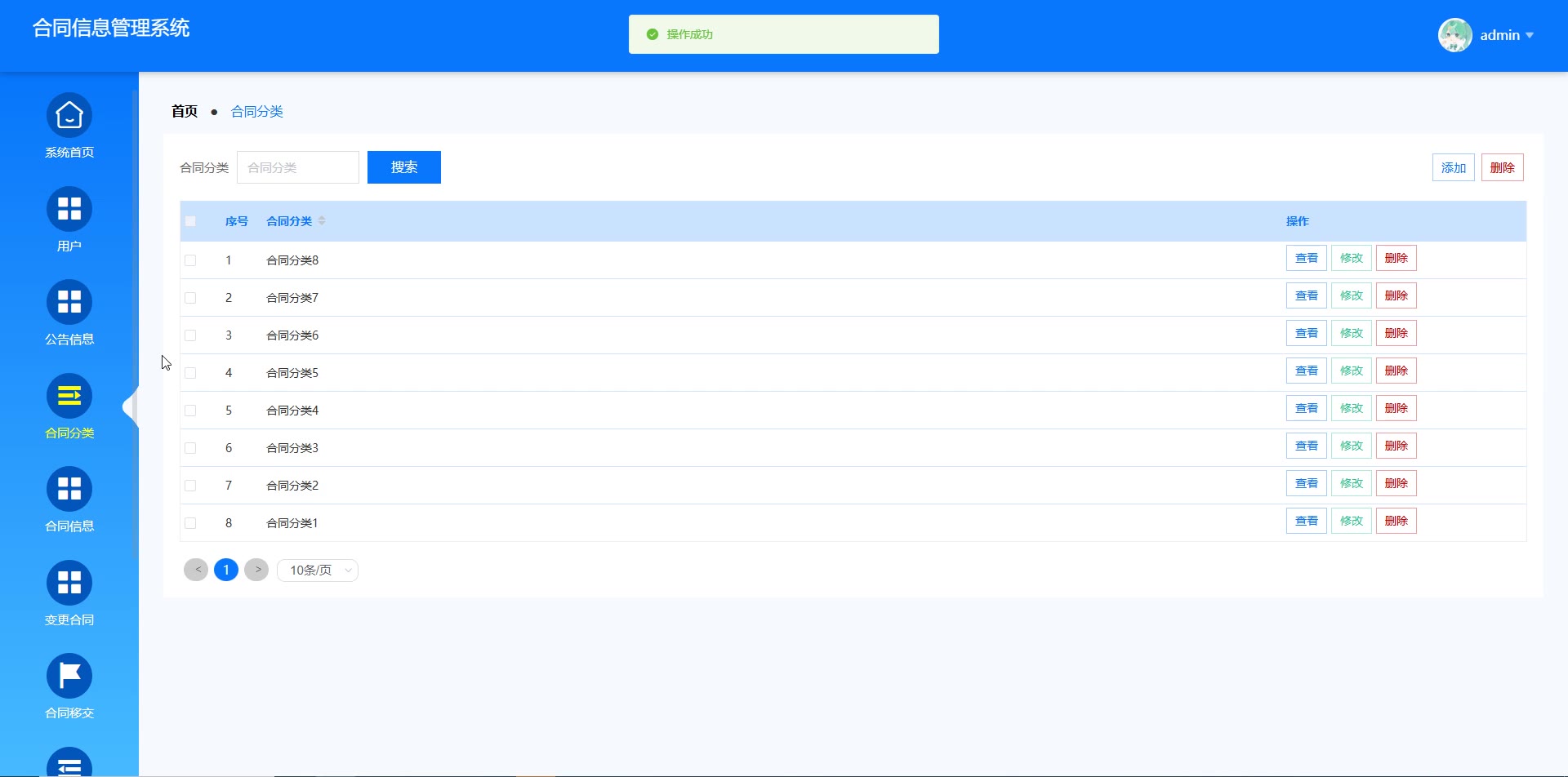Image resolution: width=1568 pixels, height=777 pixels.
Task: Click the cell text 合同分类8
Action: (x=292, y=260)
